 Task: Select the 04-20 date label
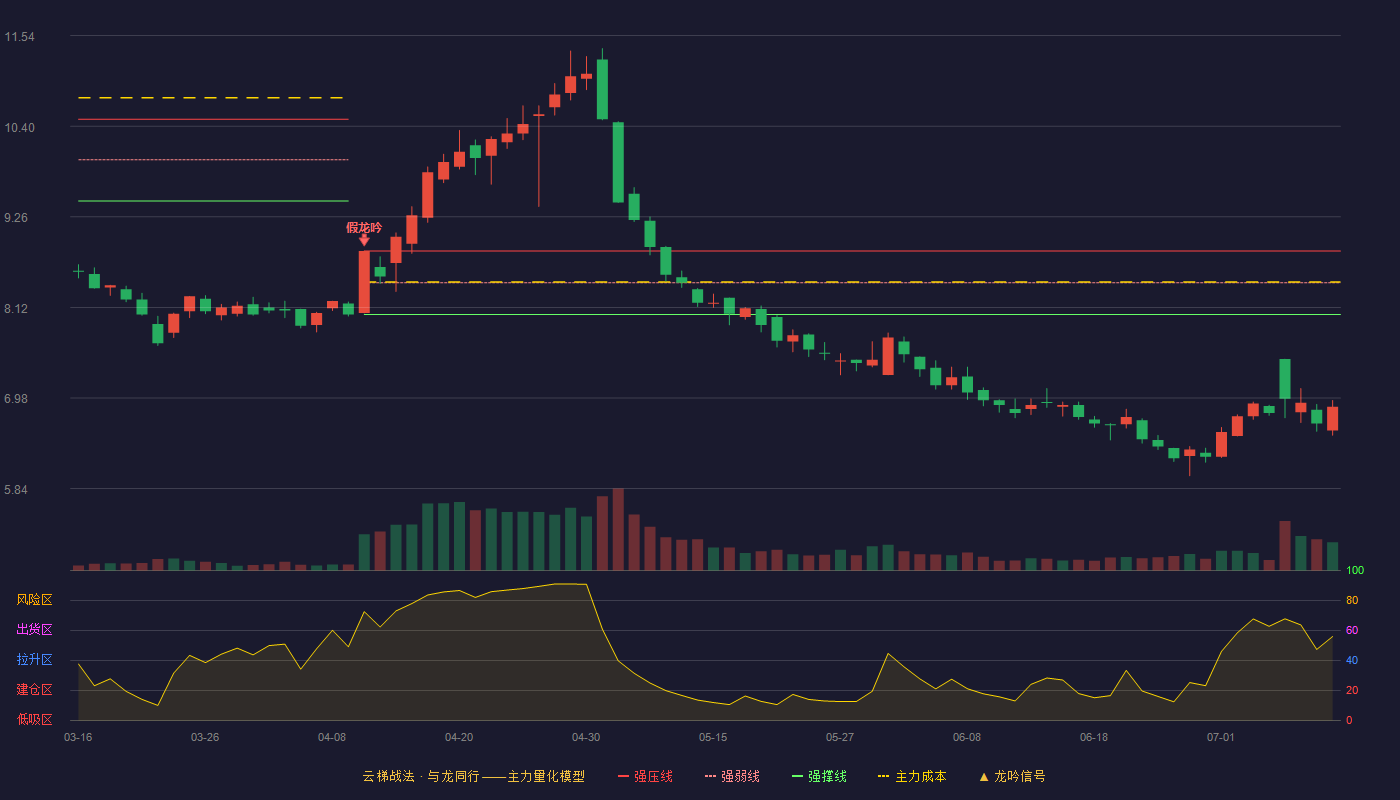pos(459,737)
